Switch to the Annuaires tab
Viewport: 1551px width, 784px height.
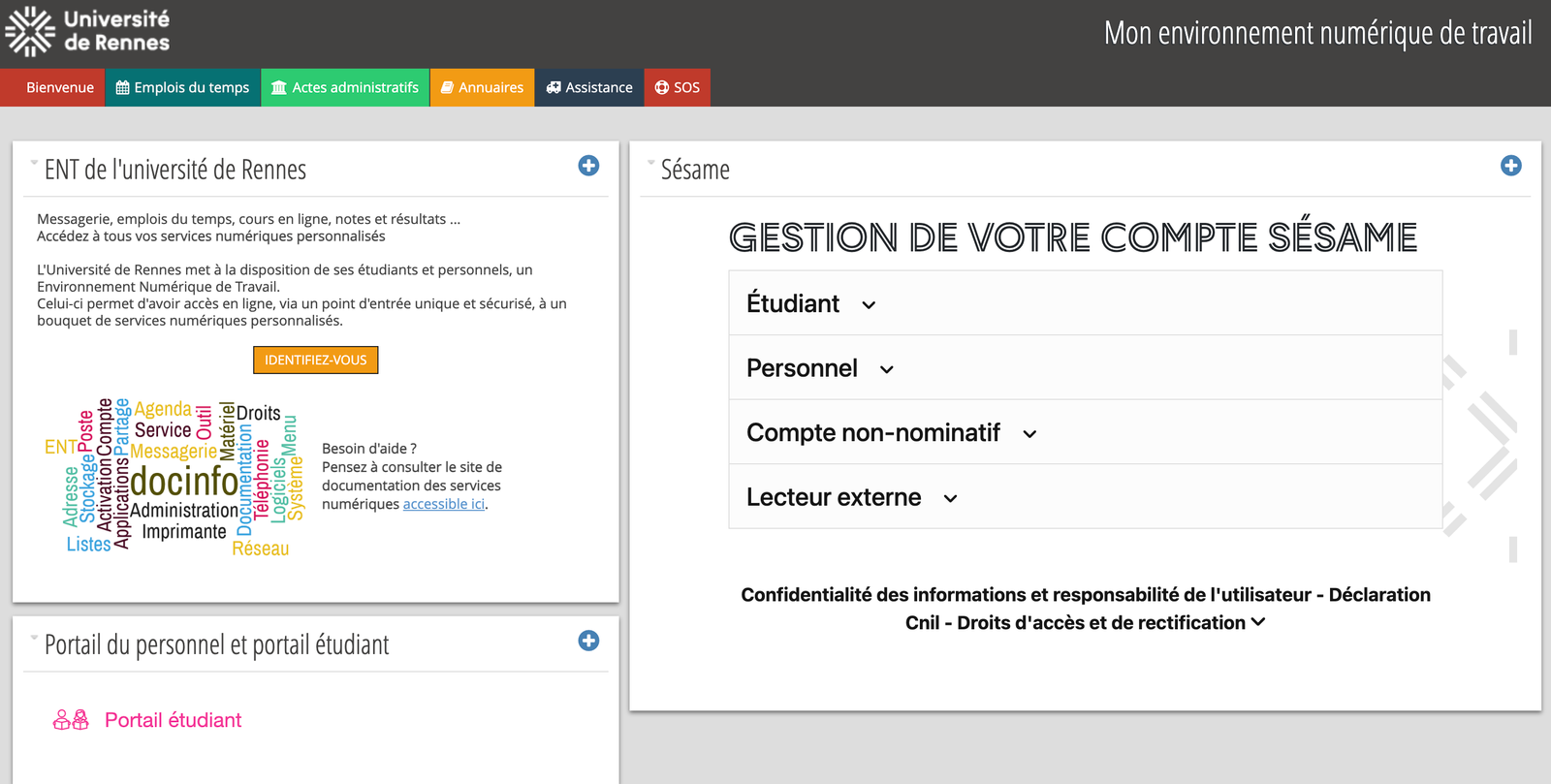[482, 88]
